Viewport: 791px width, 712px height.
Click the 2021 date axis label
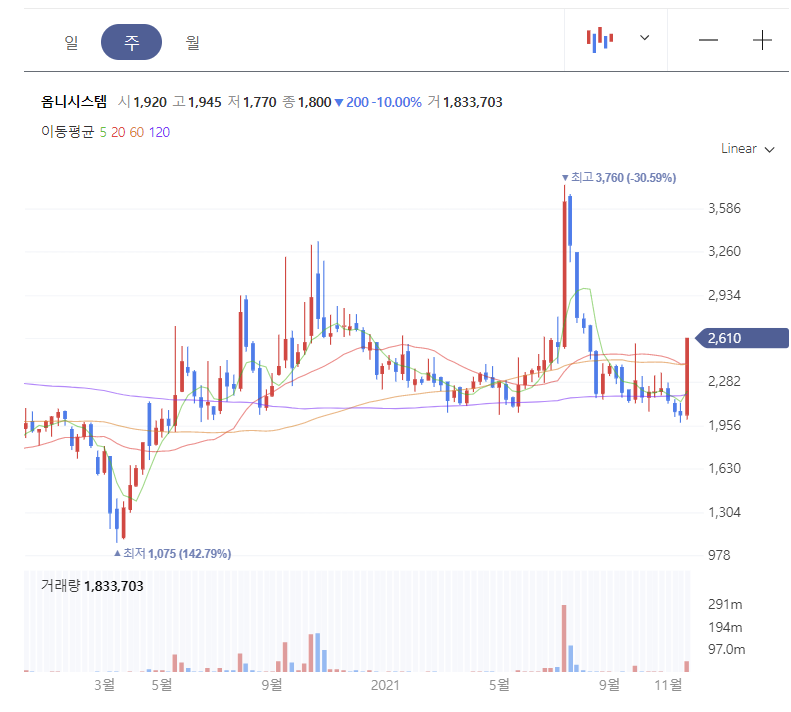(x=385, y=685)
